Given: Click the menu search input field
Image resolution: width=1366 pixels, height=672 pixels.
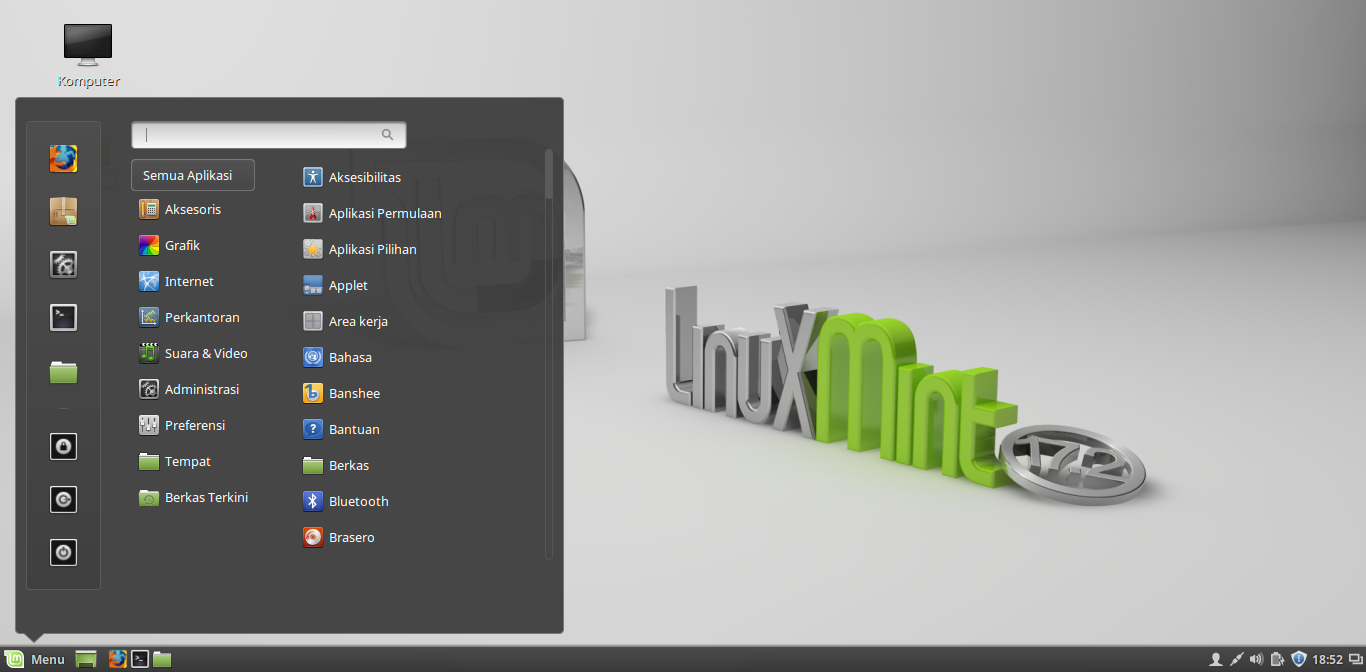Looking at the screenshot, I should tap(268, 134).
